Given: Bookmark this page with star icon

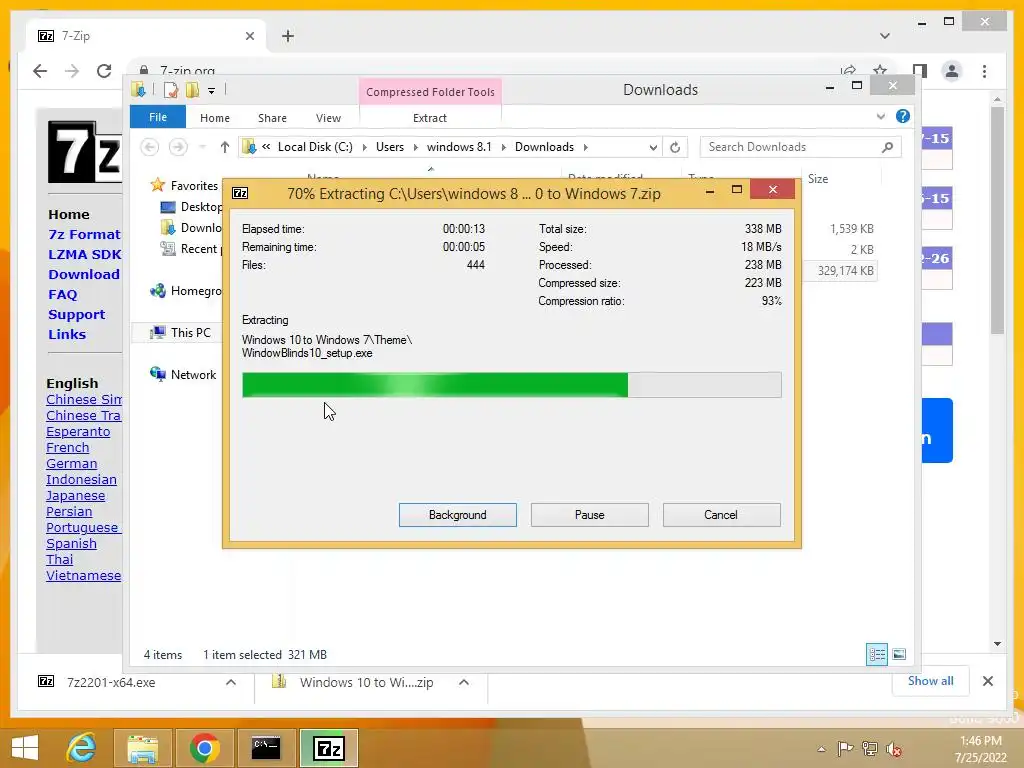Looking at the screenshot, I should [880, 71].
